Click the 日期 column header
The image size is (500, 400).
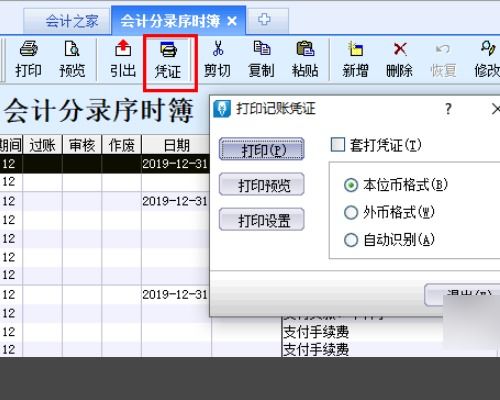[176, 145]
